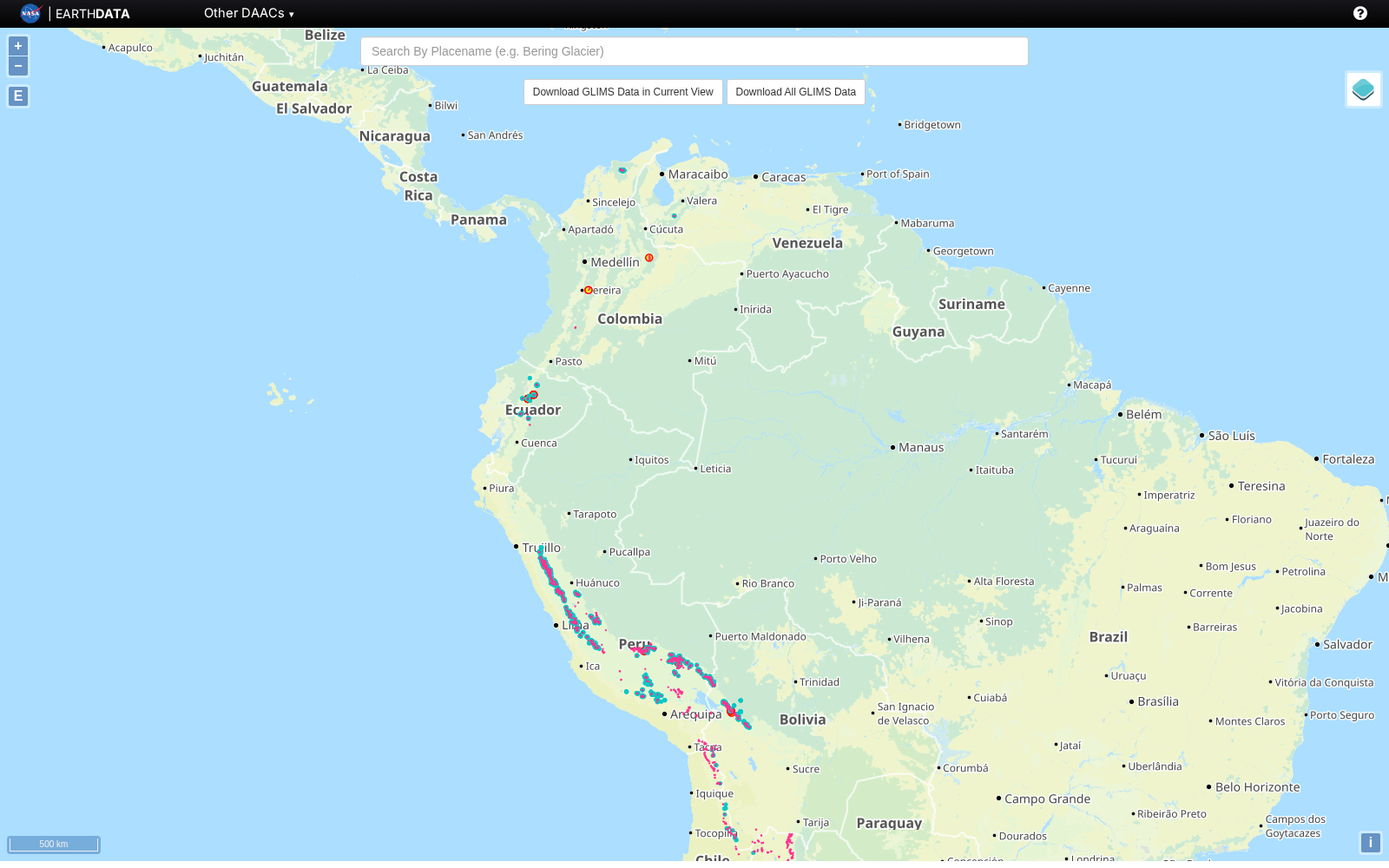The height and width of the screenshot is (868, 1389).
Task: Click the Bolivia country label
Action: 803,720
